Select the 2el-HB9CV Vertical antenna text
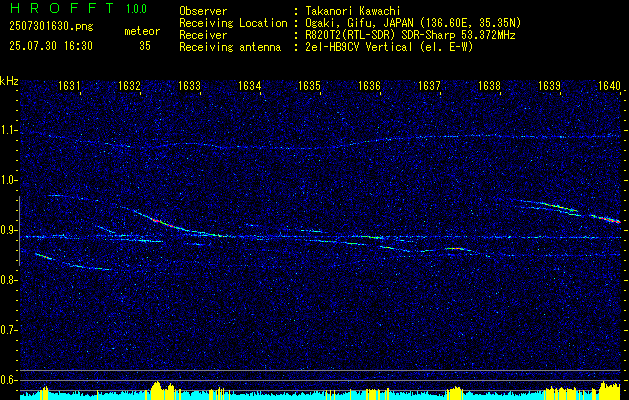The height and width of the screenshot is (400, 629). 390,47
